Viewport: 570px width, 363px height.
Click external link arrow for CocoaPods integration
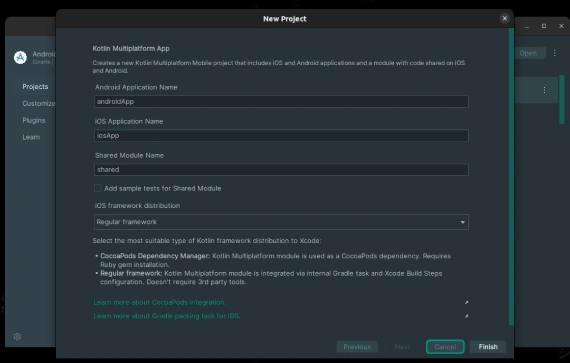click(x=466, y=302)
